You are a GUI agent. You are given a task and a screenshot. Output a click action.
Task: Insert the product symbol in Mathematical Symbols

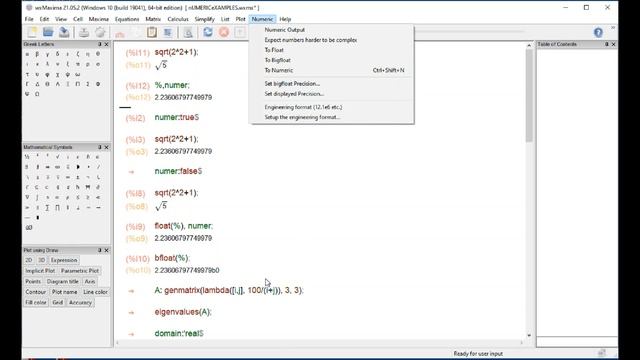point(58,207)
